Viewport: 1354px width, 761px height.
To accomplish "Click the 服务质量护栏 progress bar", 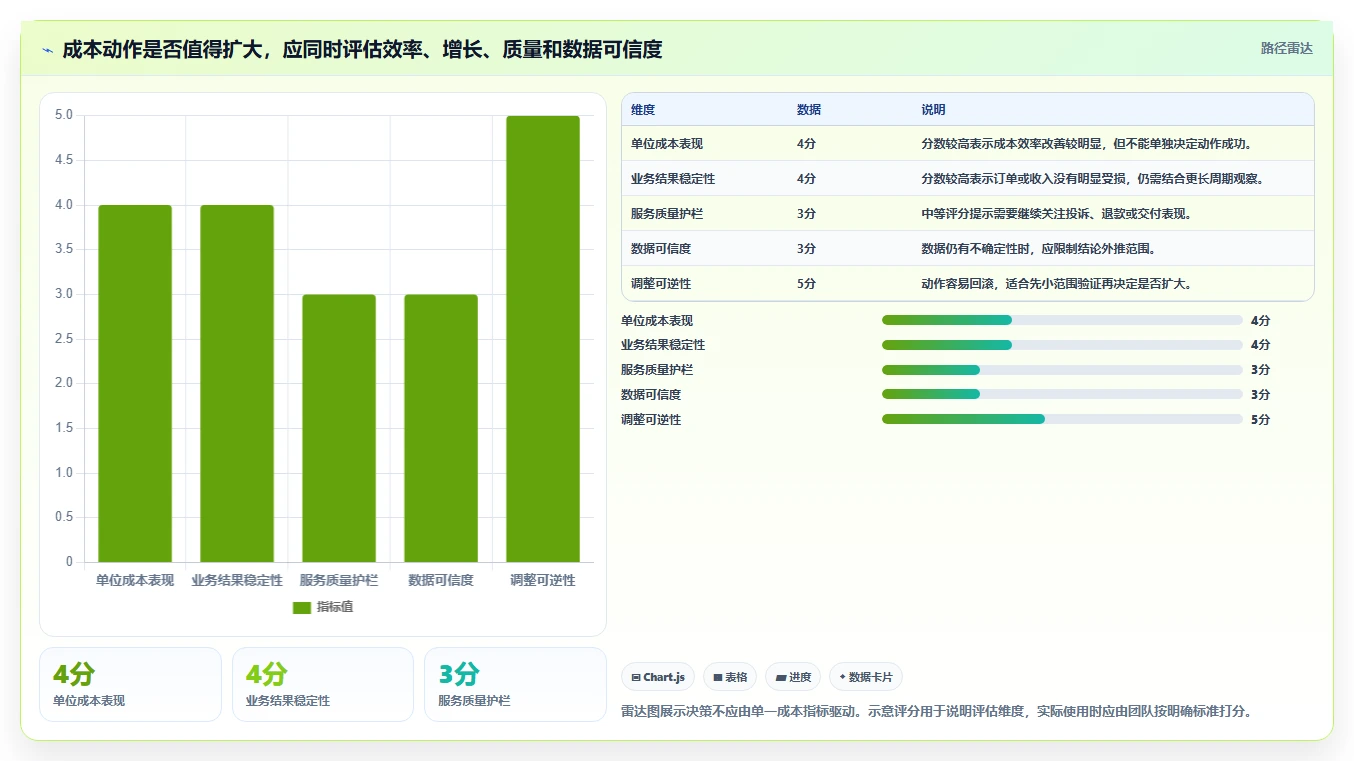I will 1062,370.
